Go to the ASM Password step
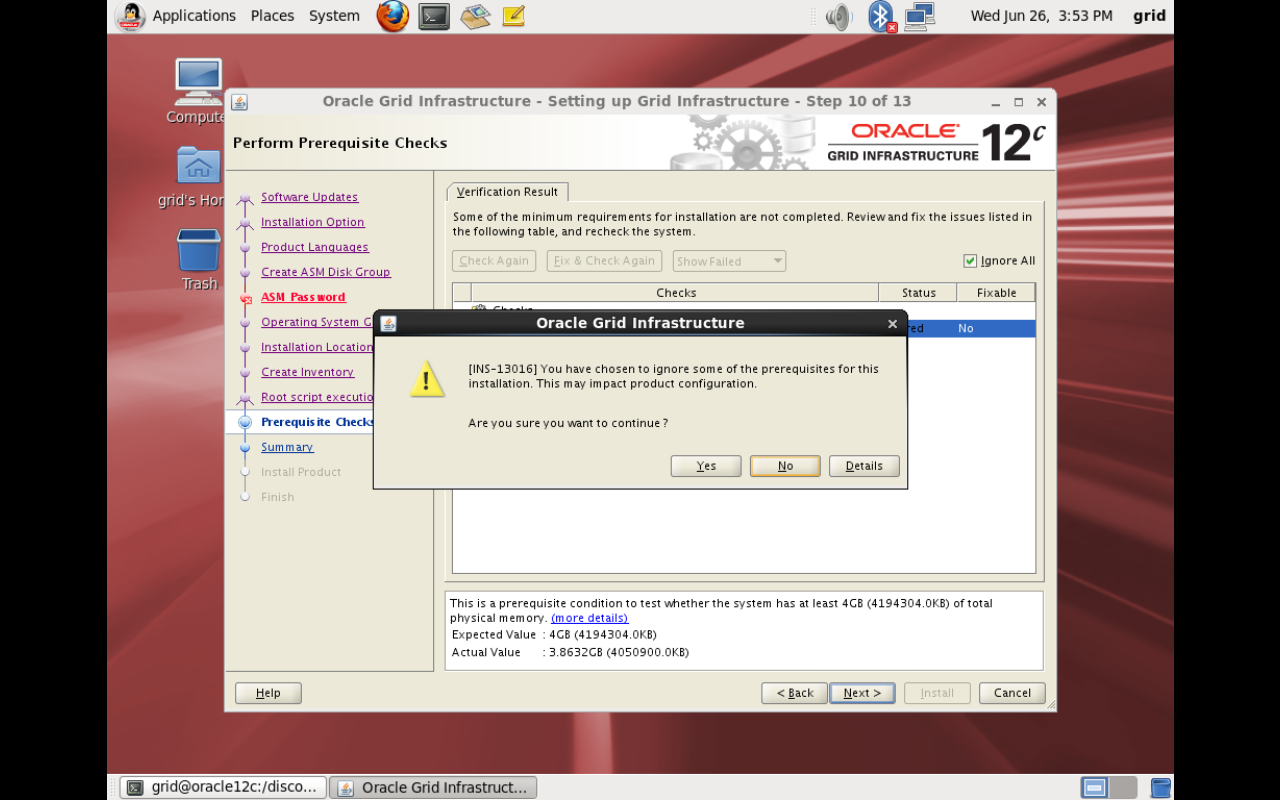The width and height of the screenshot is (1280, 800). tap(303, 297)
